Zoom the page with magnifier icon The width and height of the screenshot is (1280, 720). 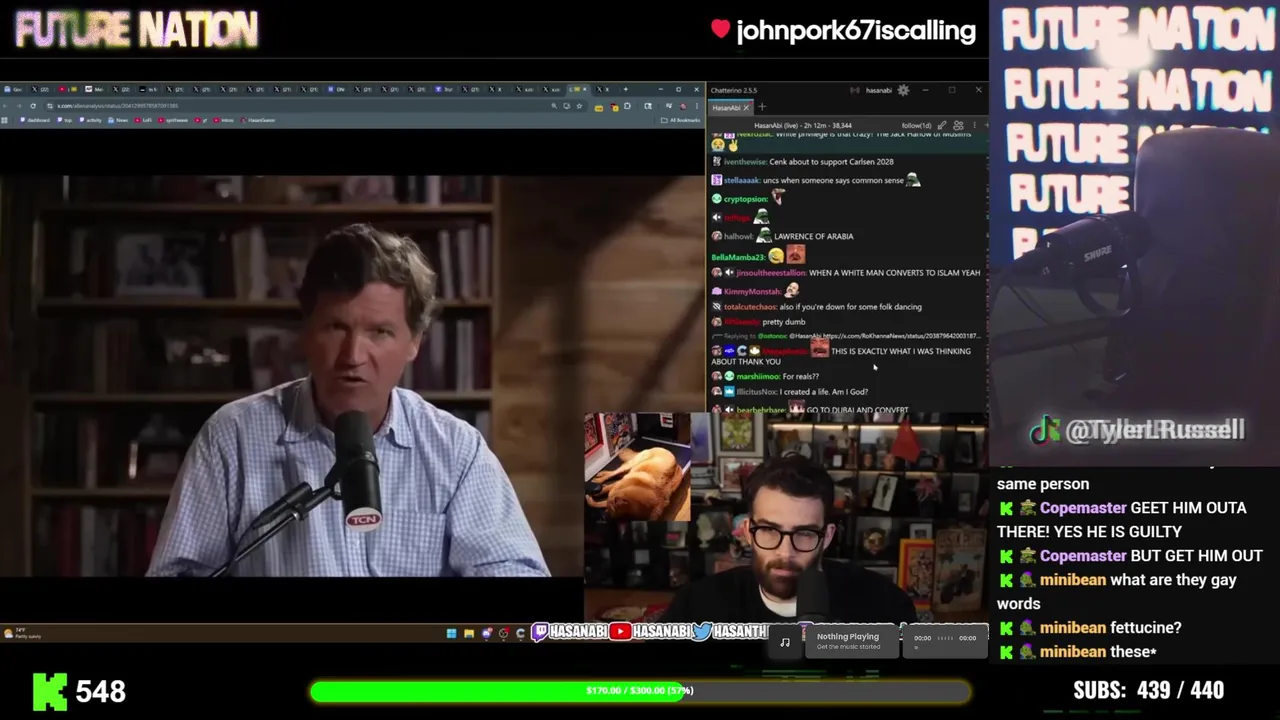click(553, 106)
